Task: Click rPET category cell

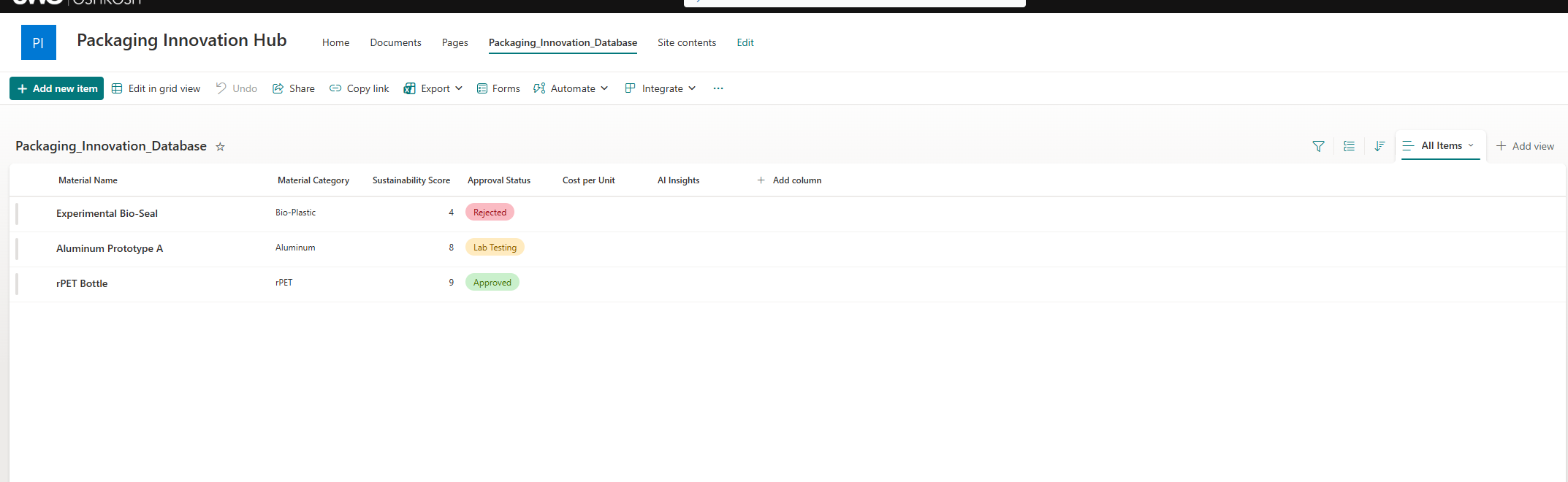Action: point(284,283)
